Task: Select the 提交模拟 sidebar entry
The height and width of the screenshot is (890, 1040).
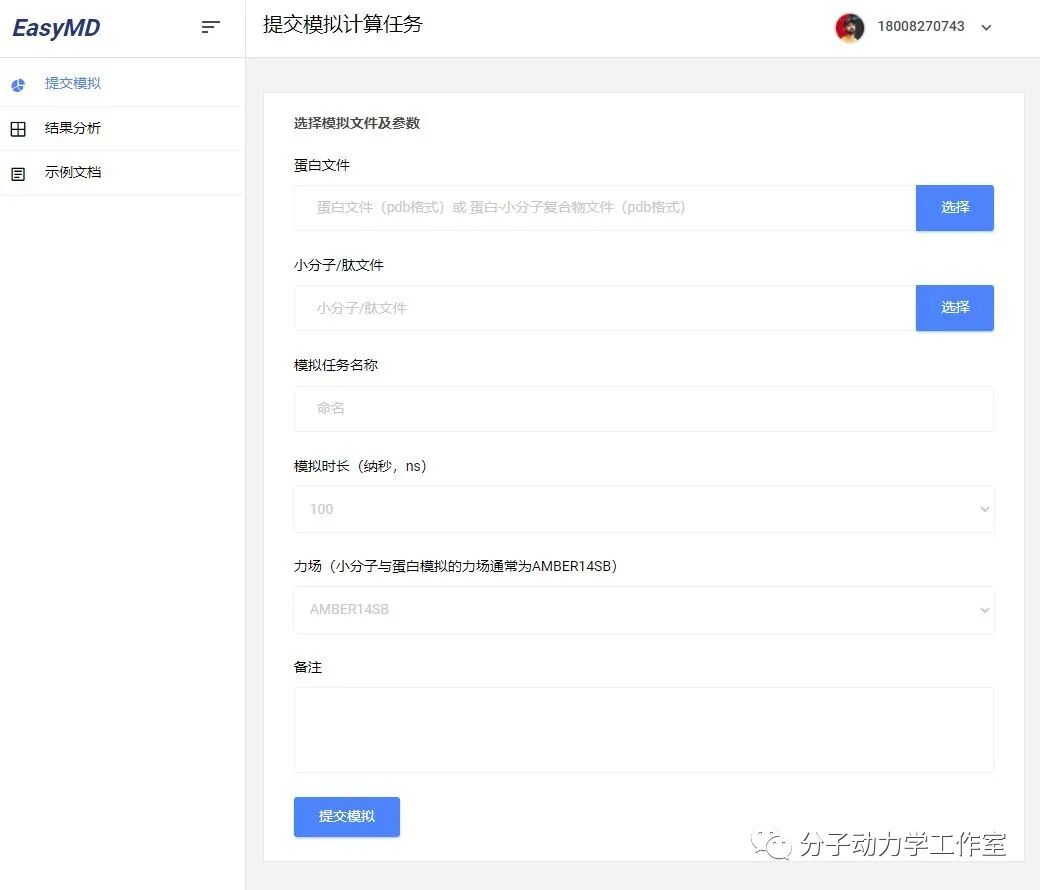Action: 73,85
